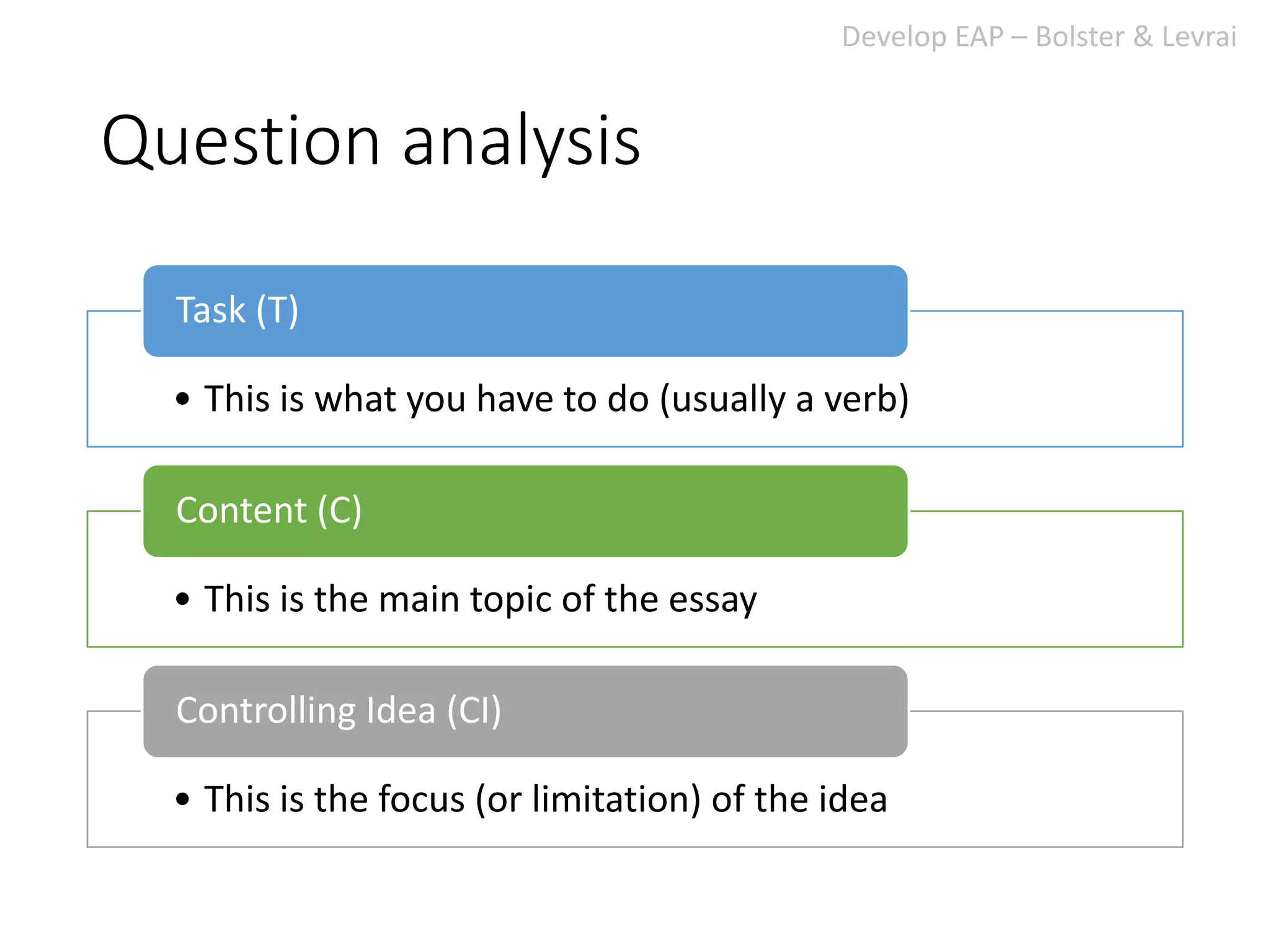This screenshot has height=952, width=1270.
Task: Click 'This is the focus (or limitation)' text
Action: (x=453, y=799)
